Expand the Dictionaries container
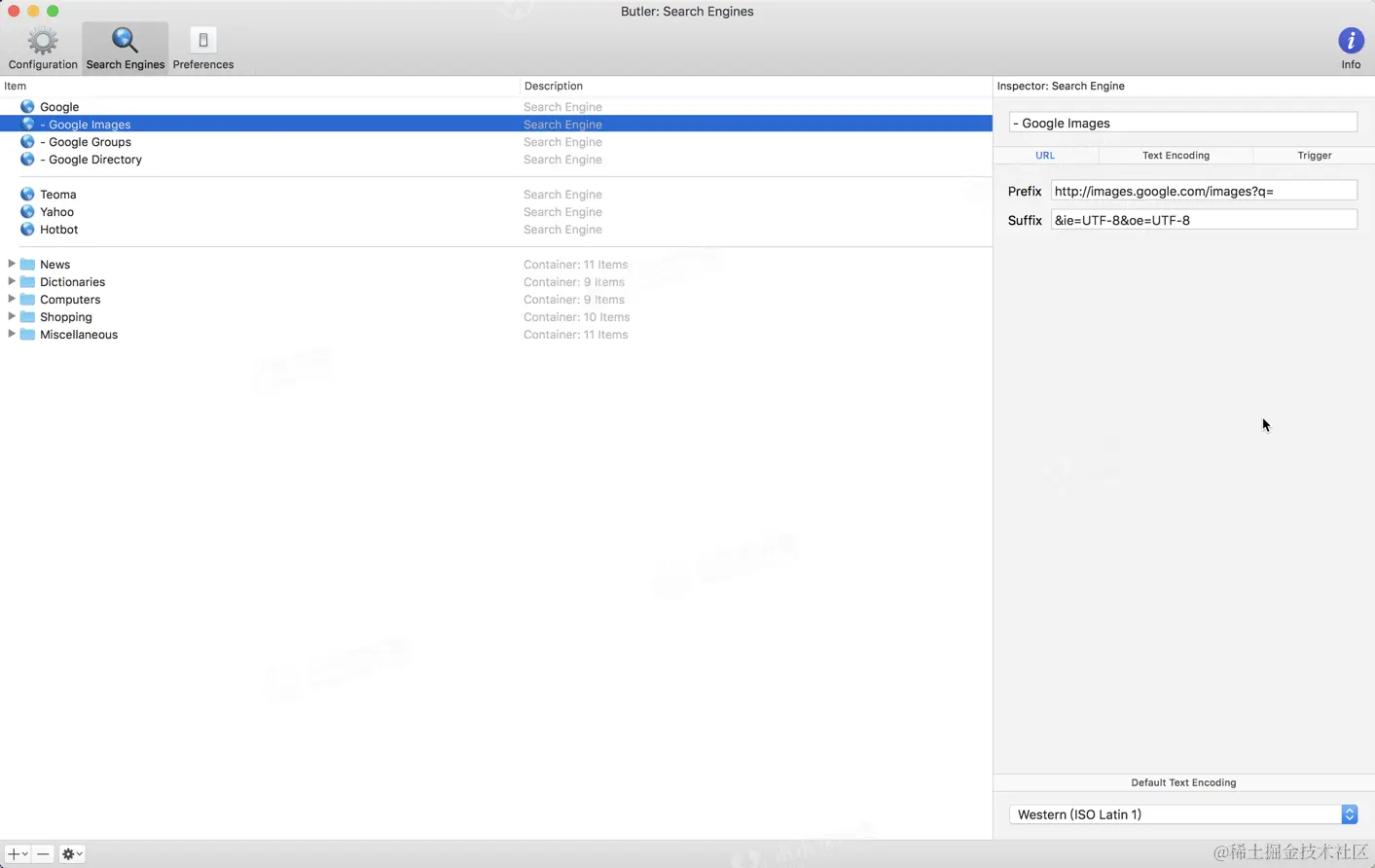This screenshot has width=1375, height=868. (x=12, y=281)
